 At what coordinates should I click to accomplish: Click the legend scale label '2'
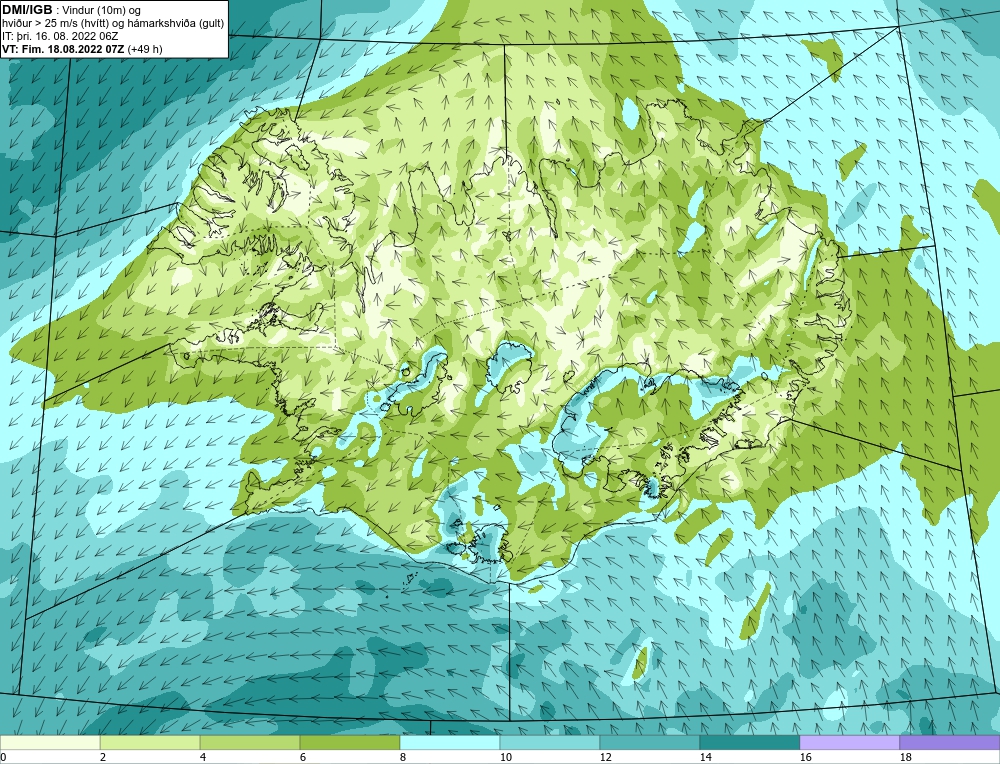pyautogui.click(x=103, y=757)
